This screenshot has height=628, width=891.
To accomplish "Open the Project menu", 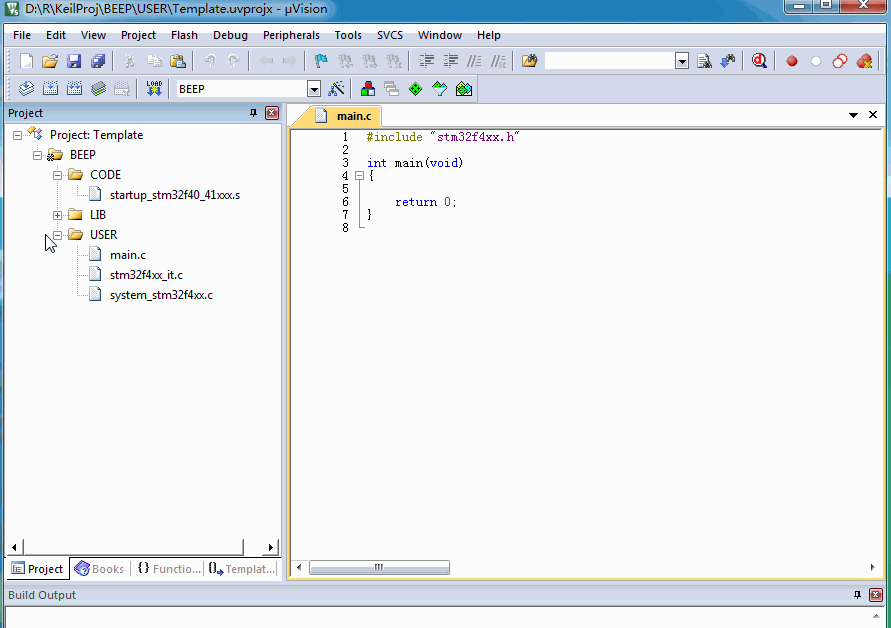I will 138,35.
